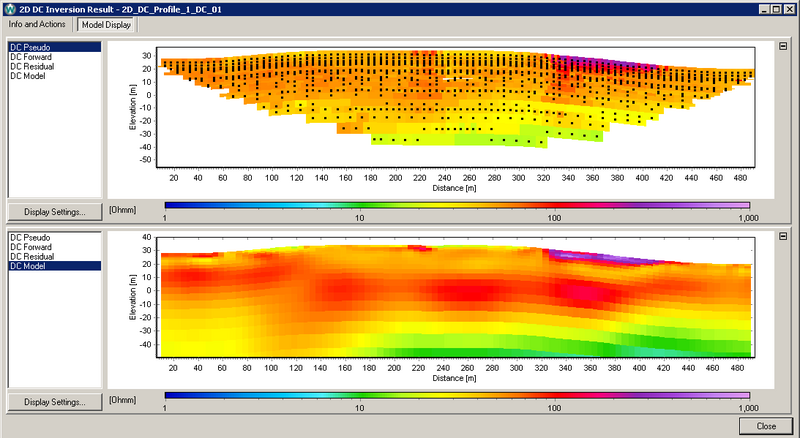The image size is (800, 438).
Task: Pick DC Residual in the lower list
Action: click(x=32, y=257)
